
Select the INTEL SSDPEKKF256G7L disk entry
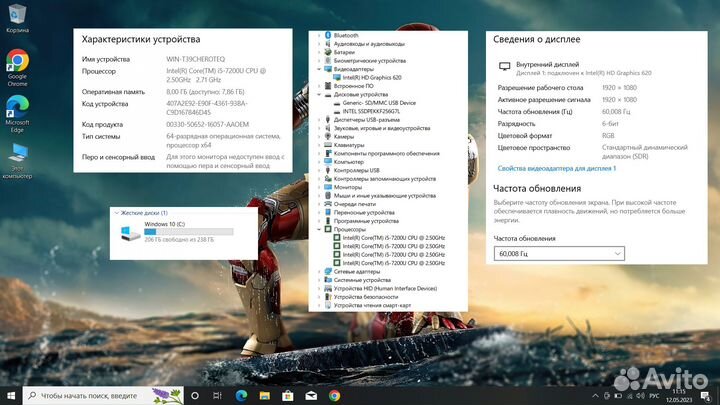click(371, 111)
